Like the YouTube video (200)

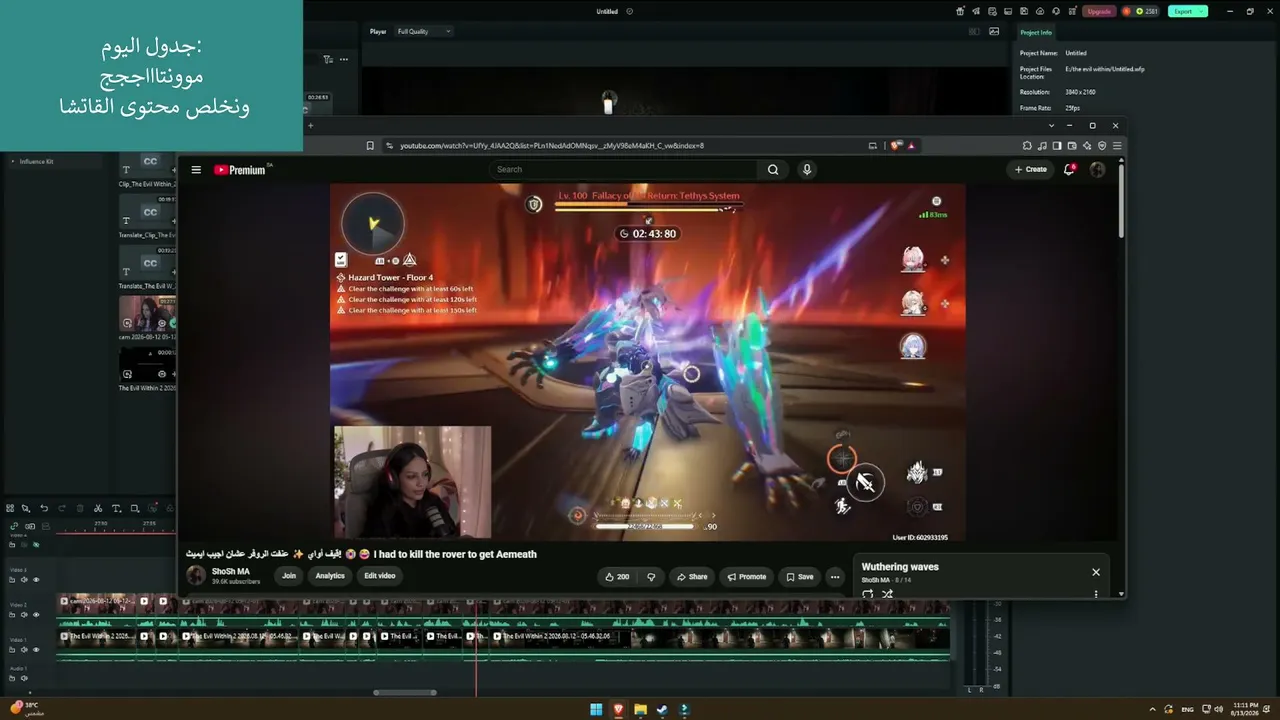(x=617, y=577)
